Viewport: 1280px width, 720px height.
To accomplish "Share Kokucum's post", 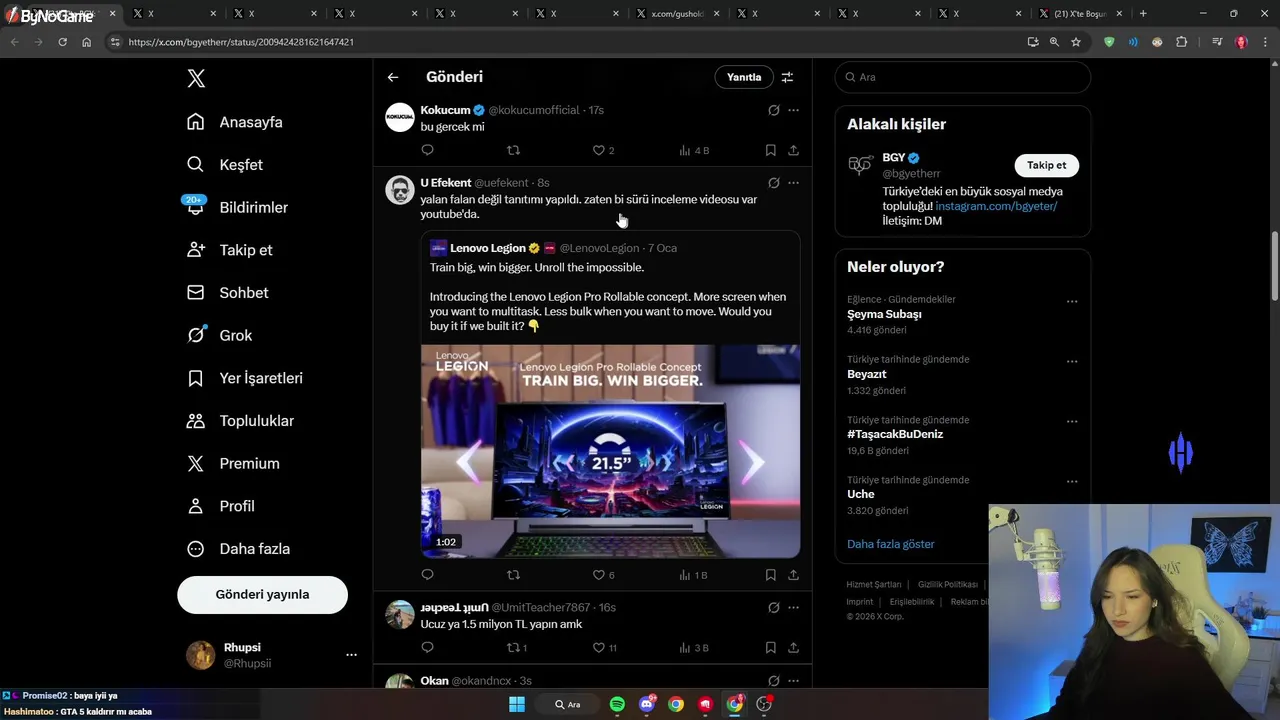I will coord(793,150).
